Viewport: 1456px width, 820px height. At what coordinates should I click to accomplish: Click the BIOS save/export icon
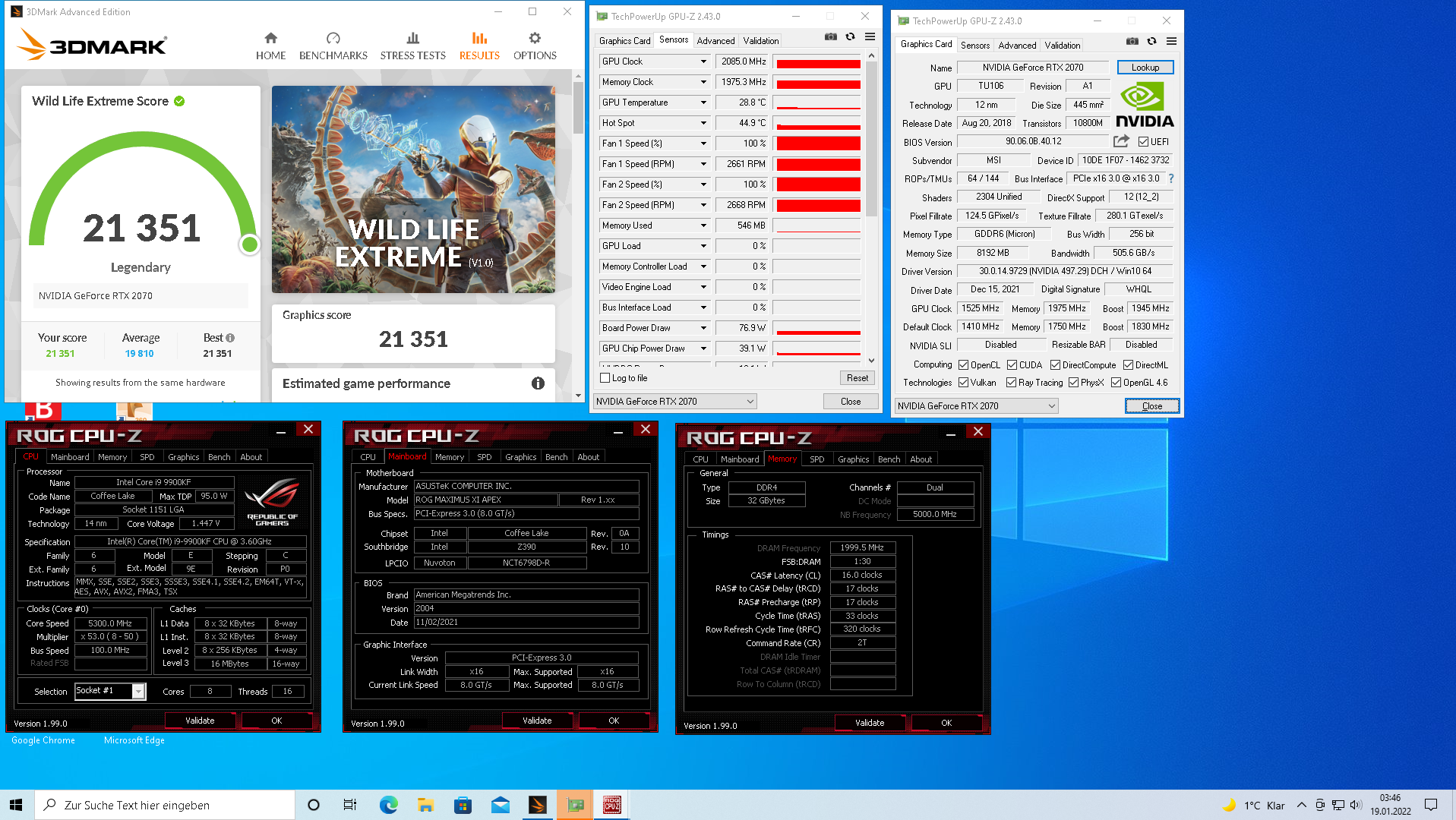click(x=1121, y=141)
